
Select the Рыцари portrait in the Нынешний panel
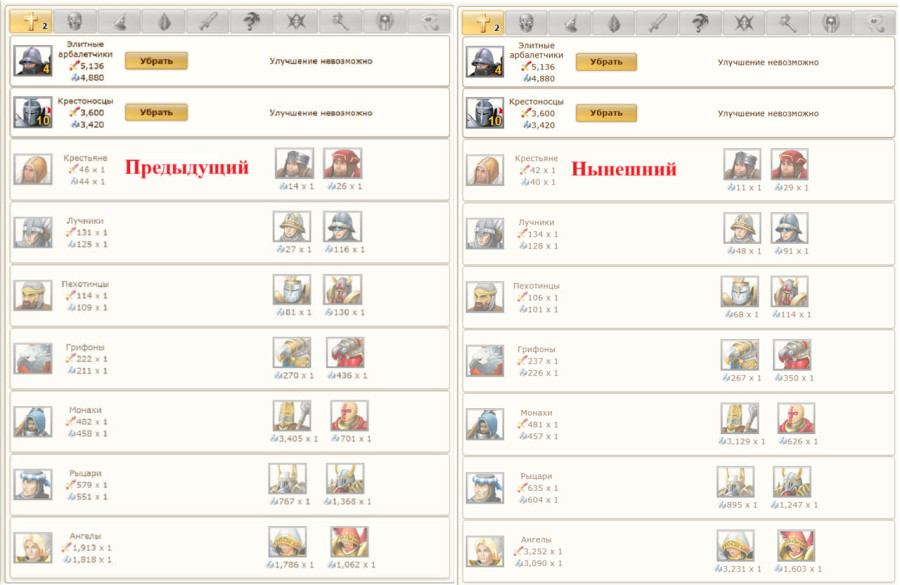tap(485, 488)
